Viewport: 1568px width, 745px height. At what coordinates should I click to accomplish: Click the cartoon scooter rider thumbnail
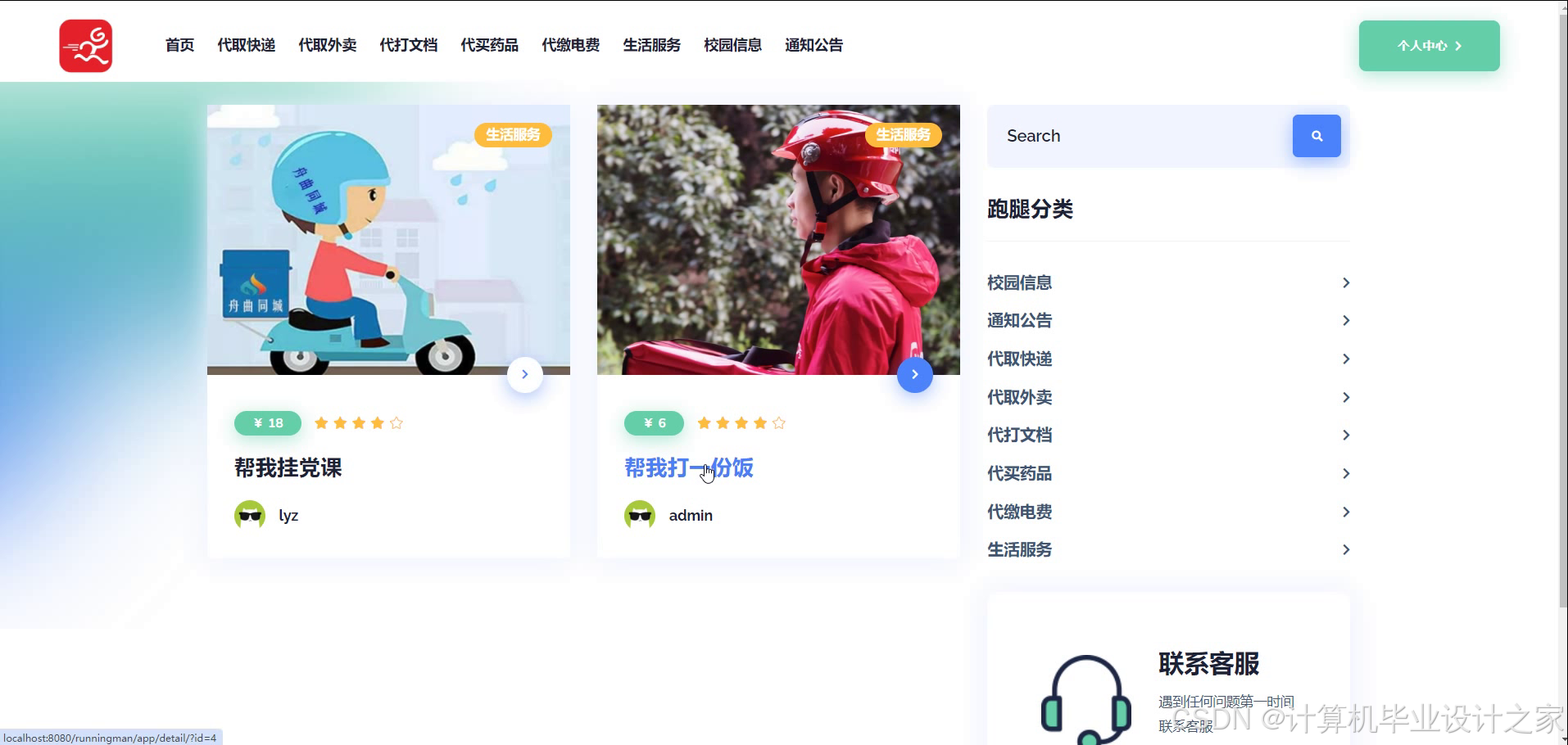388,240
